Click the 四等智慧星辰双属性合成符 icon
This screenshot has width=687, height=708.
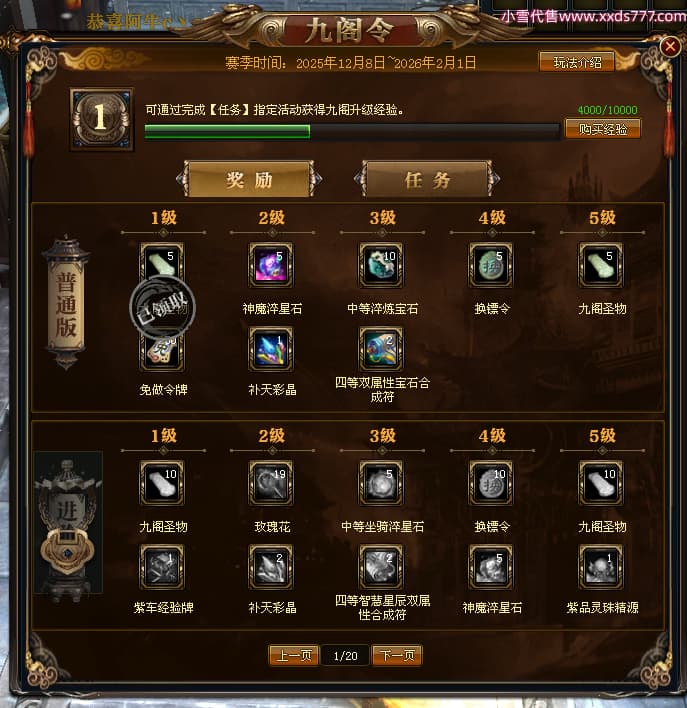(381, 567)
